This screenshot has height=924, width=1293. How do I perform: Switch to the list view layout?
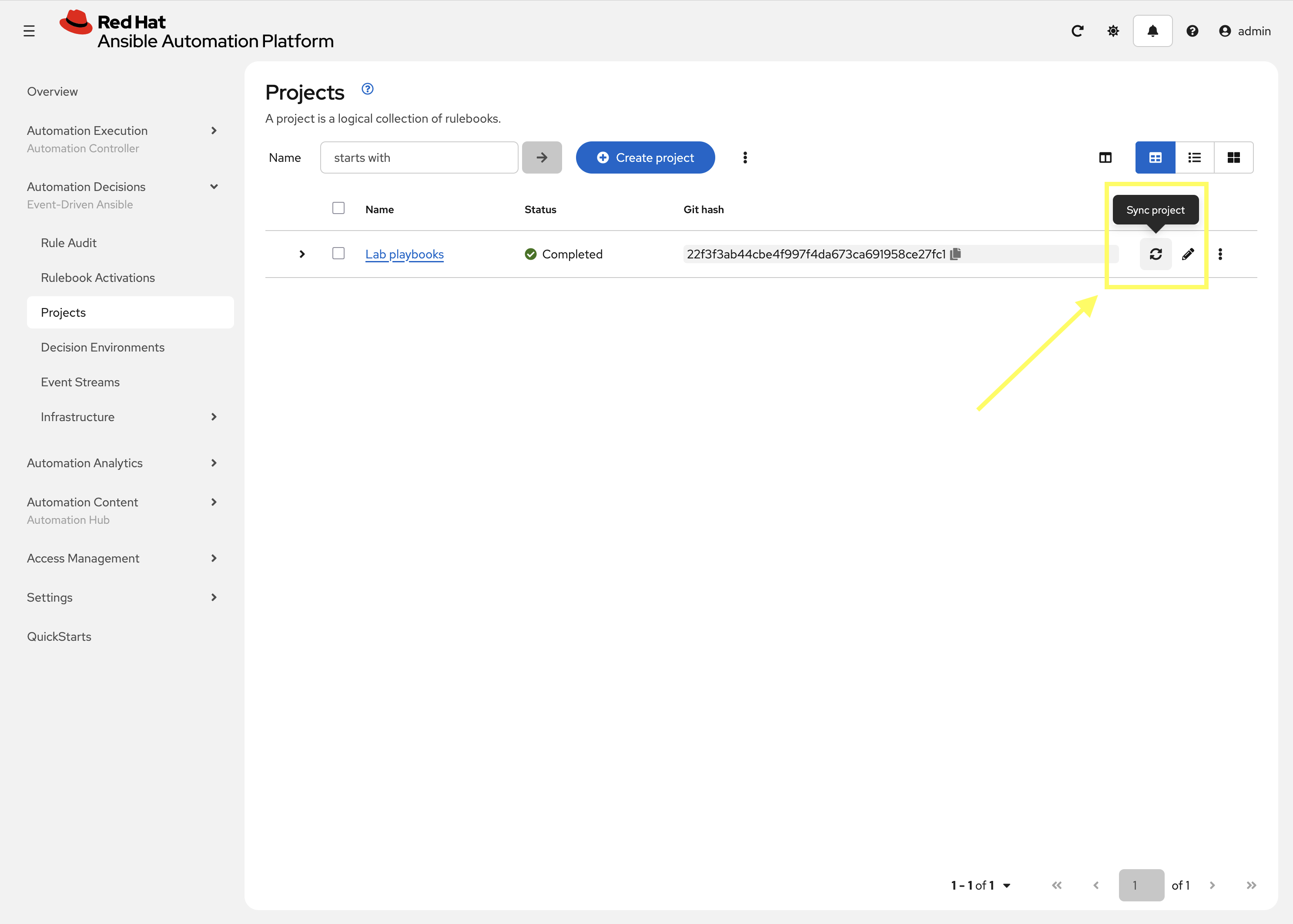click(x=1195, y=157)
